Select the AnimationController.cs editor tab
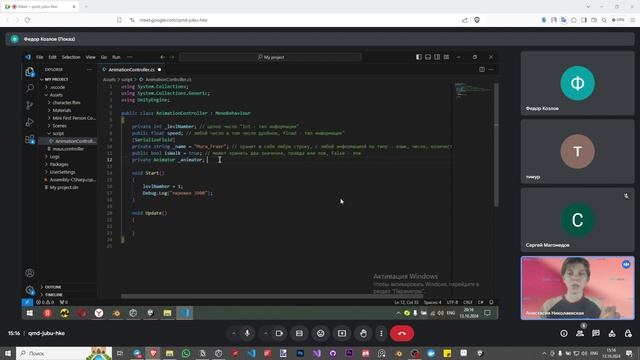The width and height of the screenshot is (640, 360). [x=131, y=70]
